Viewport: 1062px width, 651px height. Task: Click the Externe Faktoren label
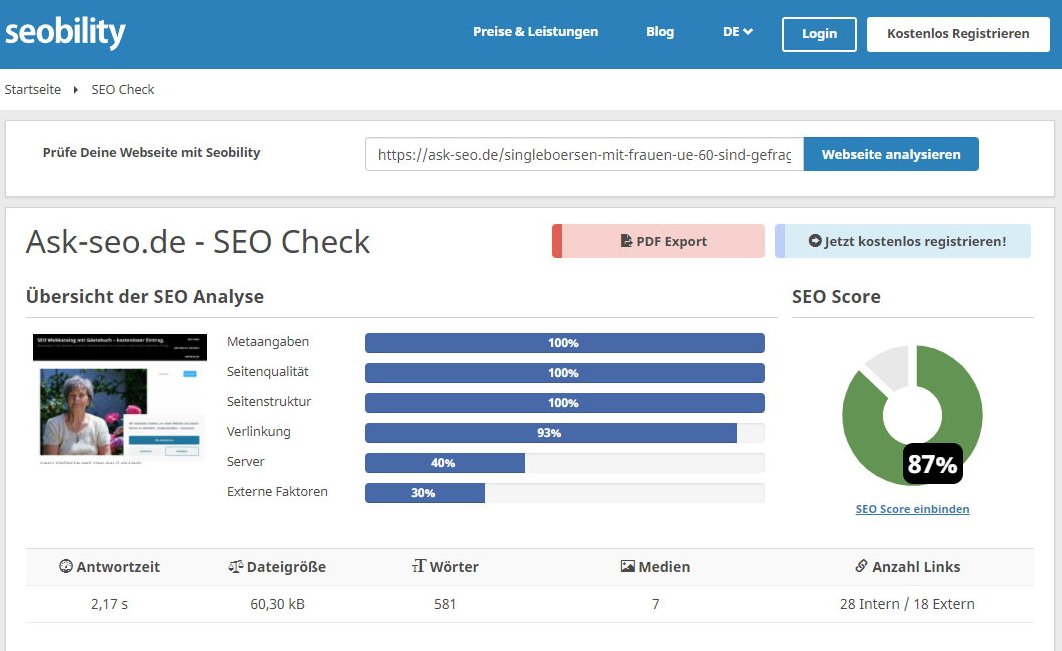pos(277,491)
